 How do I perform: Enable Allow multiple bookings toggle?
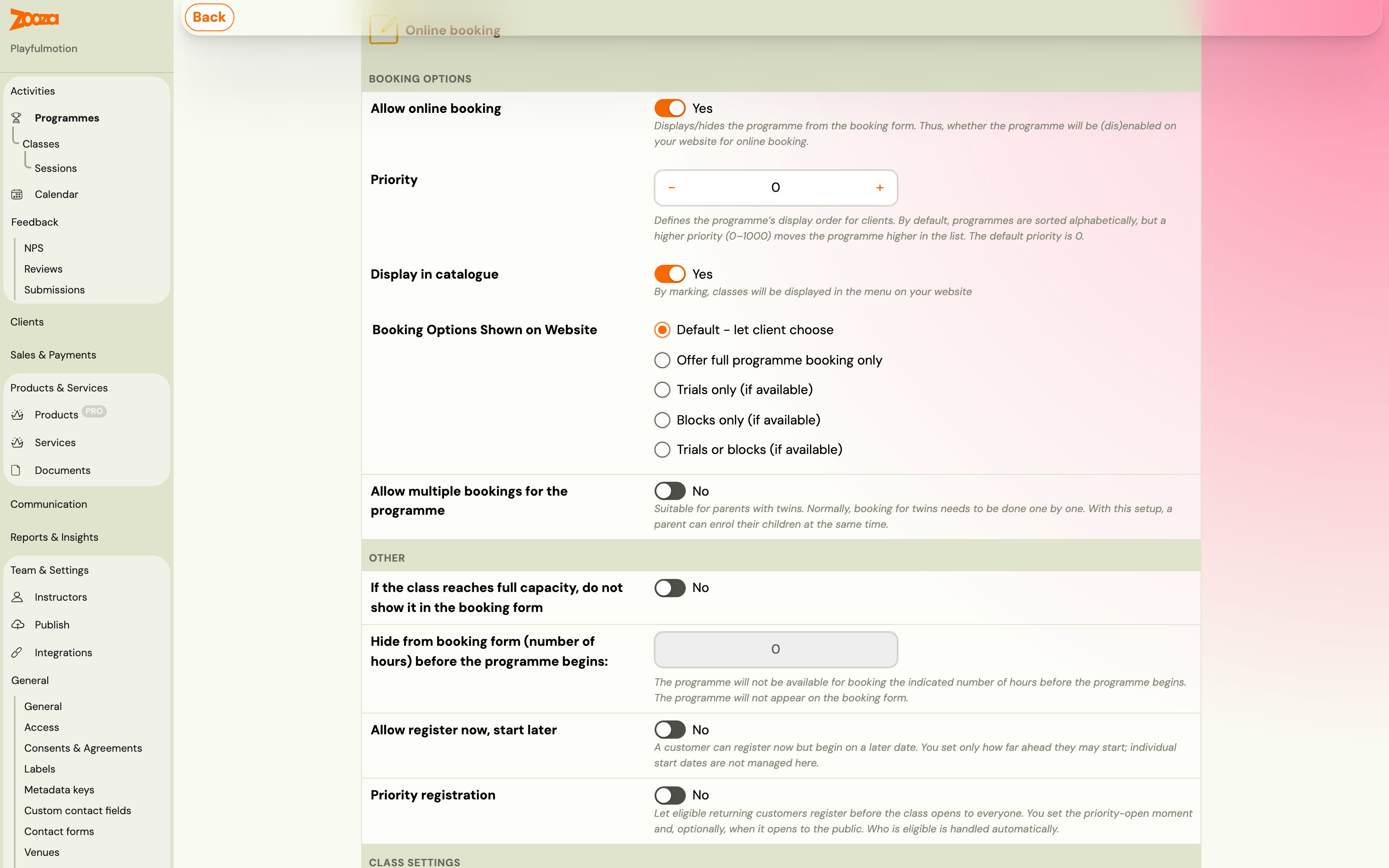[x=670, y=491]
